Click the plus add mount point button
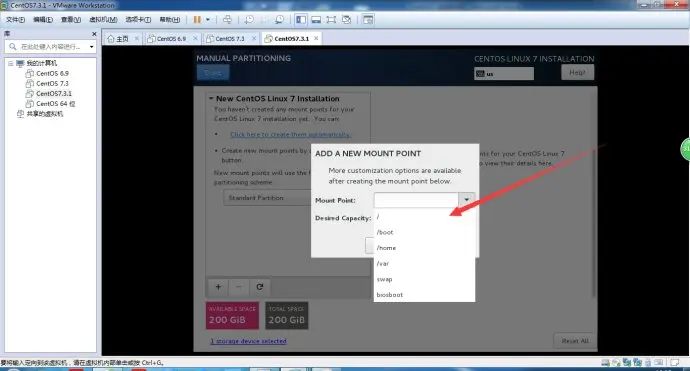 coord(218,287)
